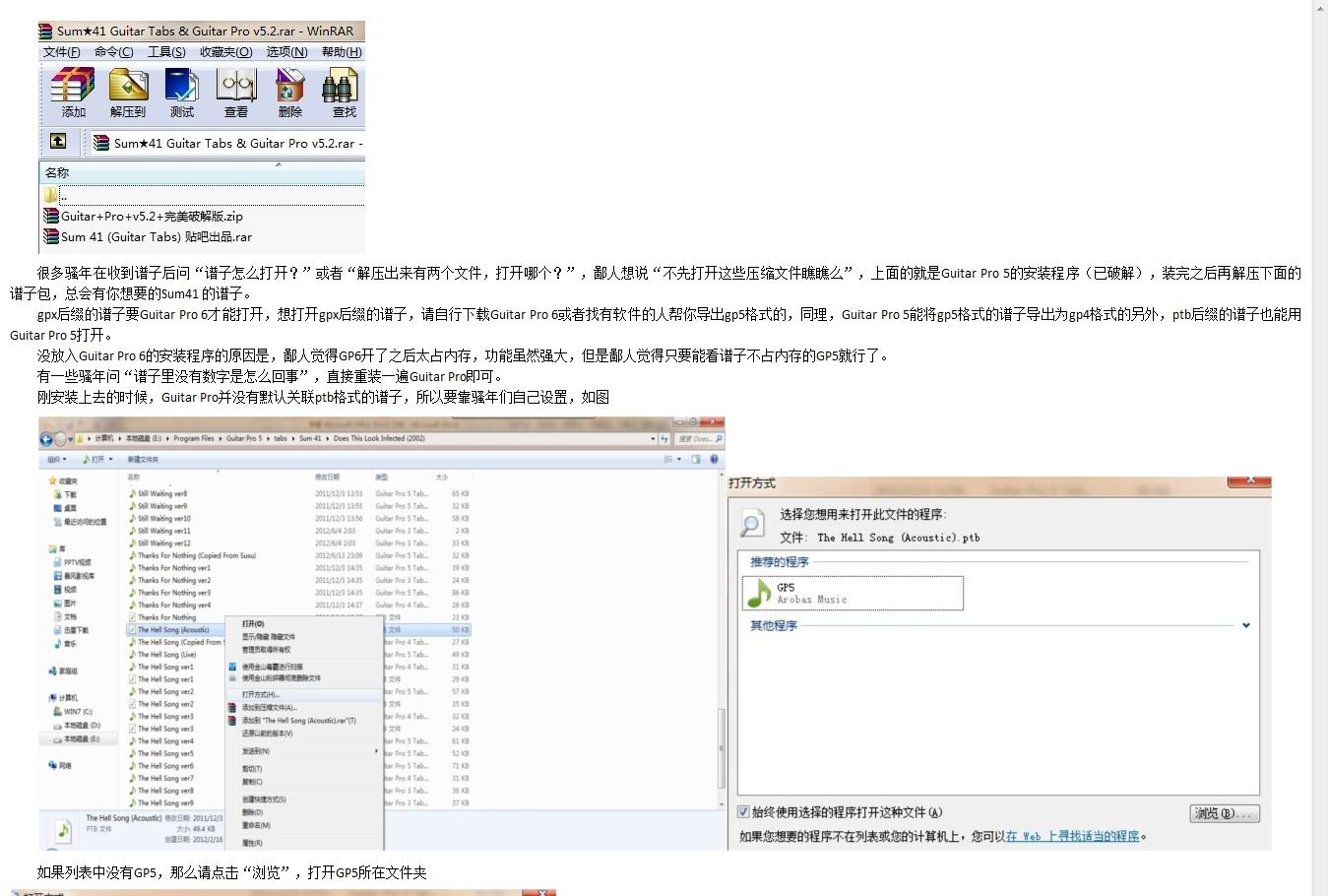Select the GP5 Arobas Music program
This screenshot has height=896, width=1328.
854,593
